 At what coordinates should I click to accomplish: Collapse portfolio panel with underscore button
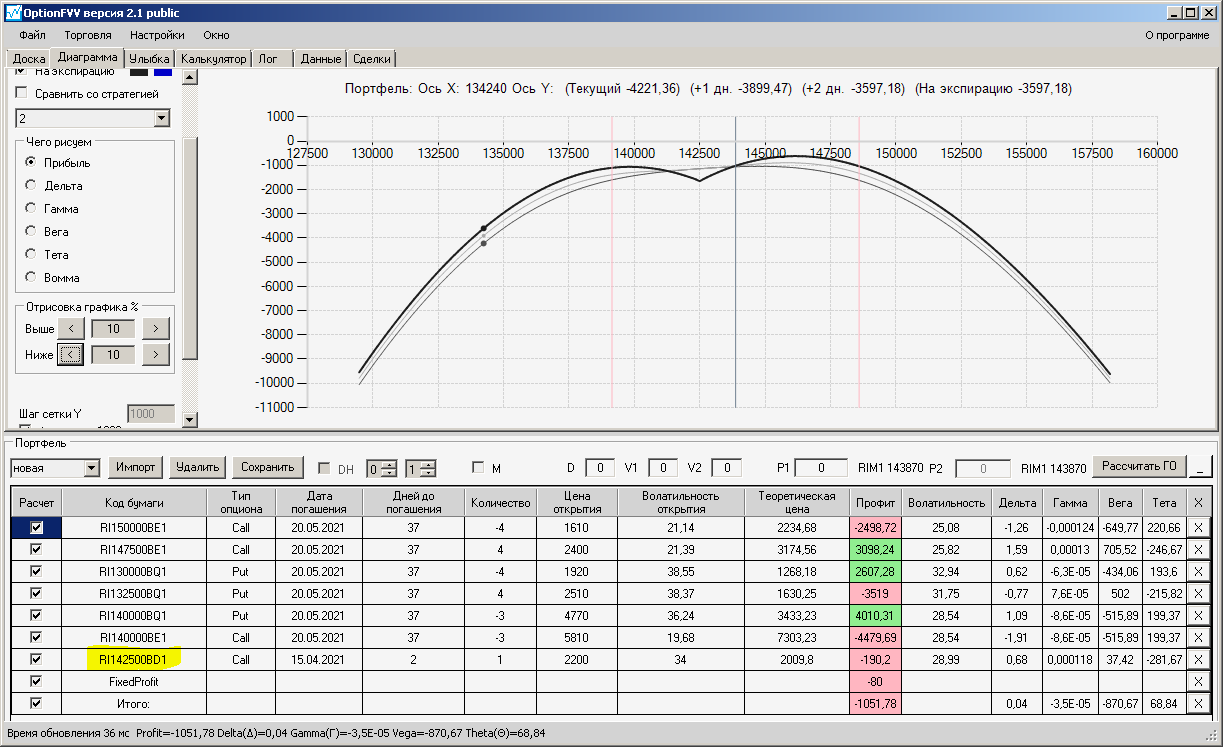click(1201, 467)
